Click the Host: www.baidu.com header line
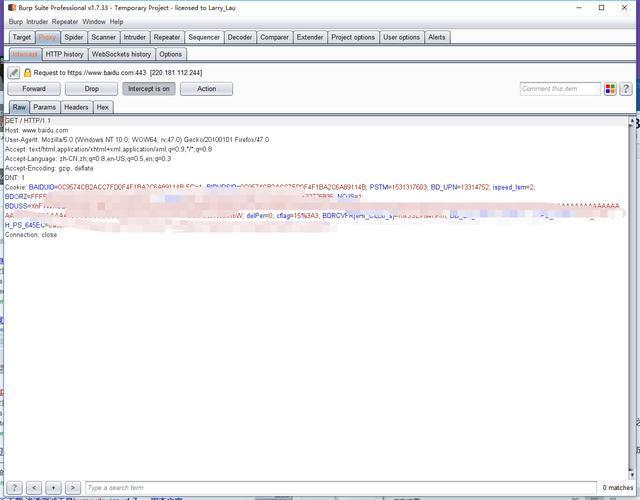The width and height of the screenshot is (640, 500). pyautogui.click(x=36, y=130)
